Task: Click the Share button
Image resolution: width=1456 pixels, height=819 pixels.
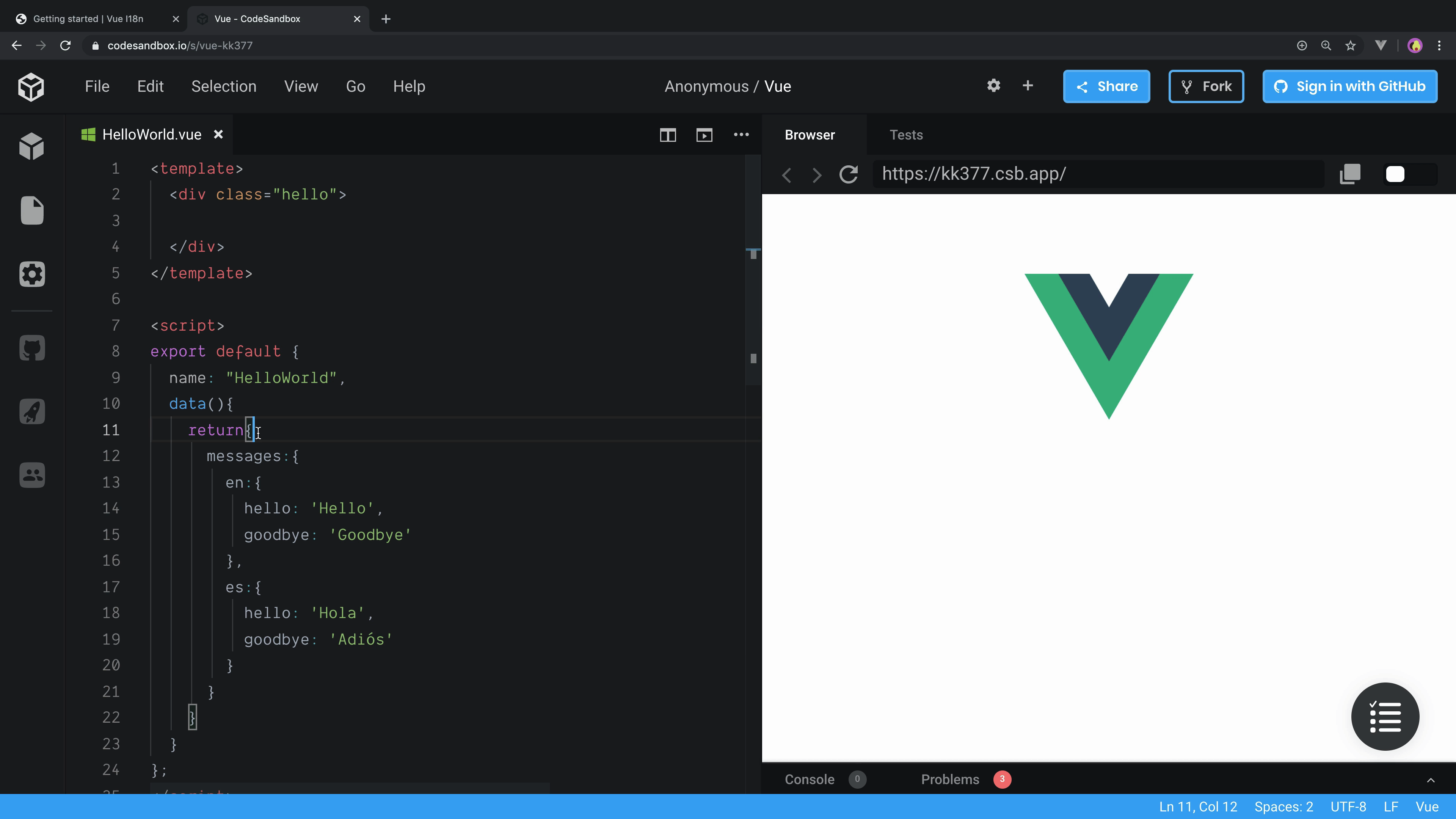Action: [x=1106, y=86]
